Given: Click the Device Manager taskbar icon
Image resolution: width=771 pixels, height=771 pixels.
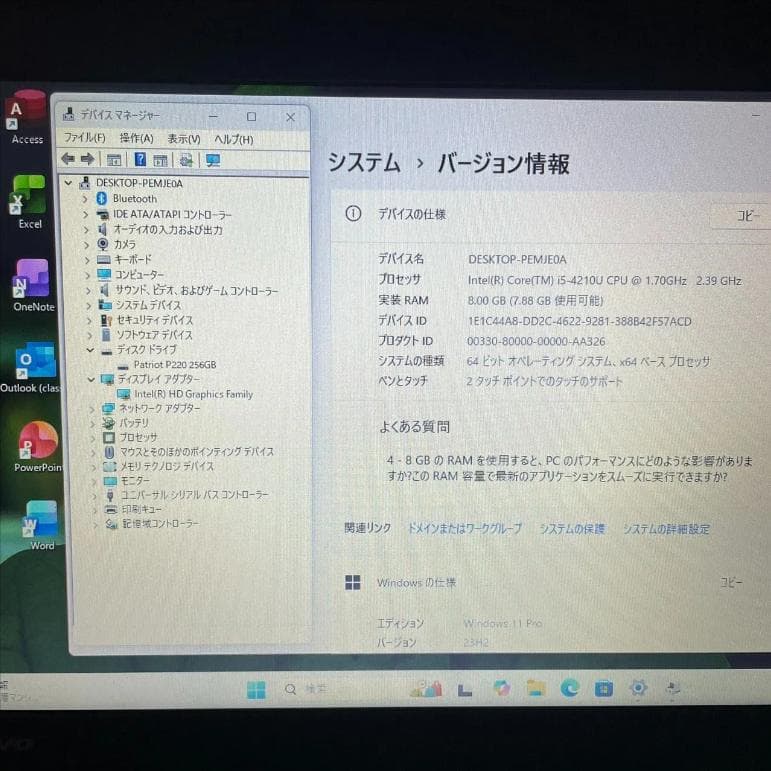Looking at the screenshot, I should tap(673, 688).
